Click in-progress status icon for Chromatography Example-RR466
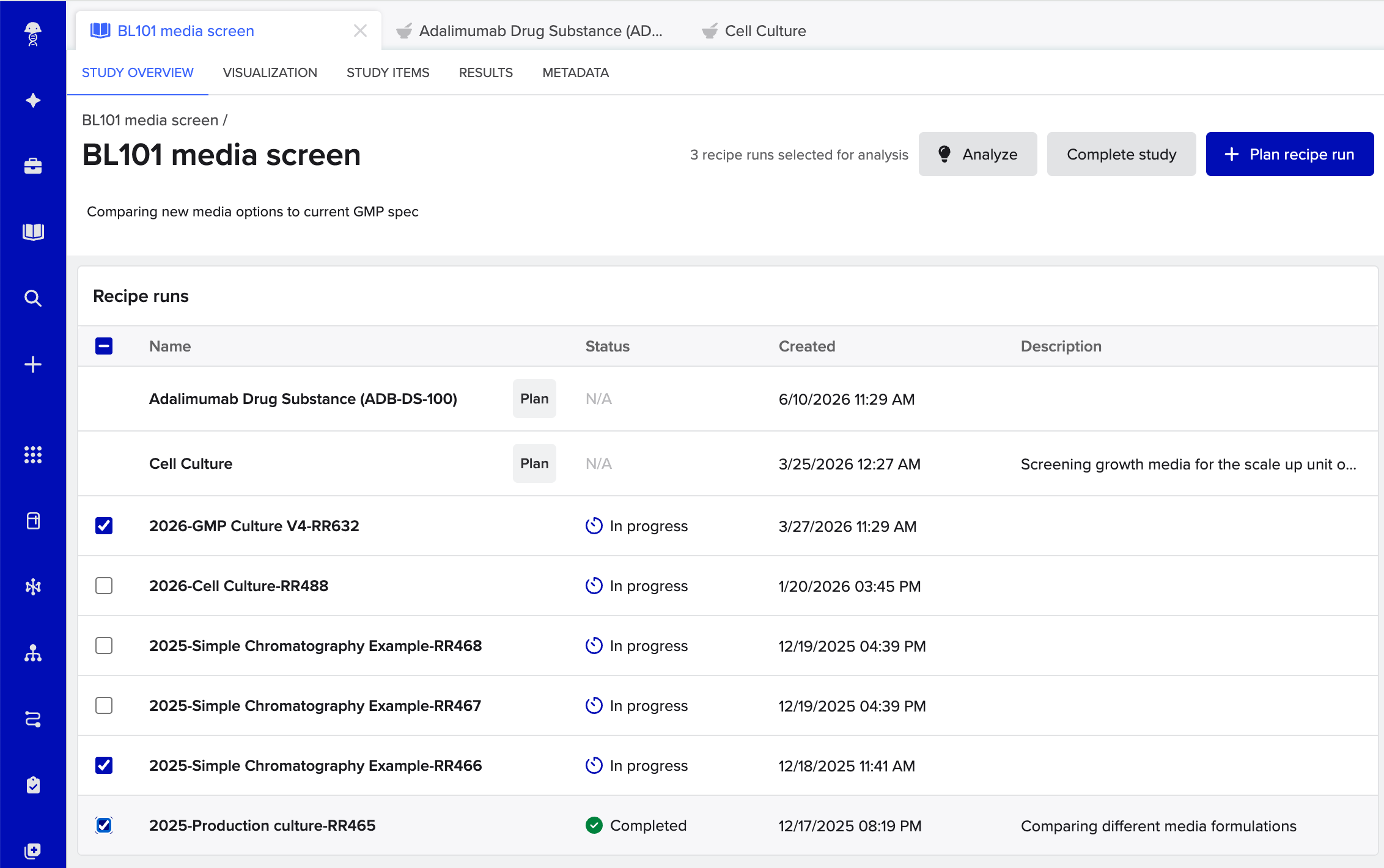 594,765
